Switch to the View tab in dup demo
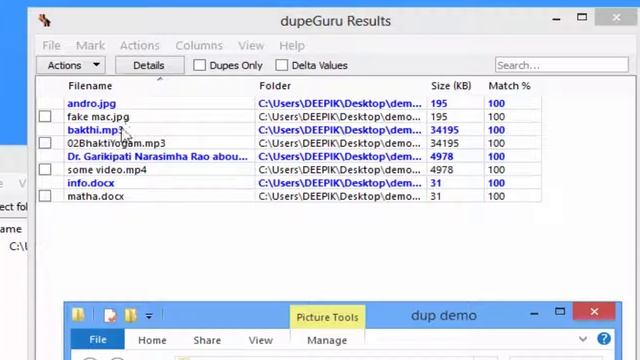 coord(260,340)
